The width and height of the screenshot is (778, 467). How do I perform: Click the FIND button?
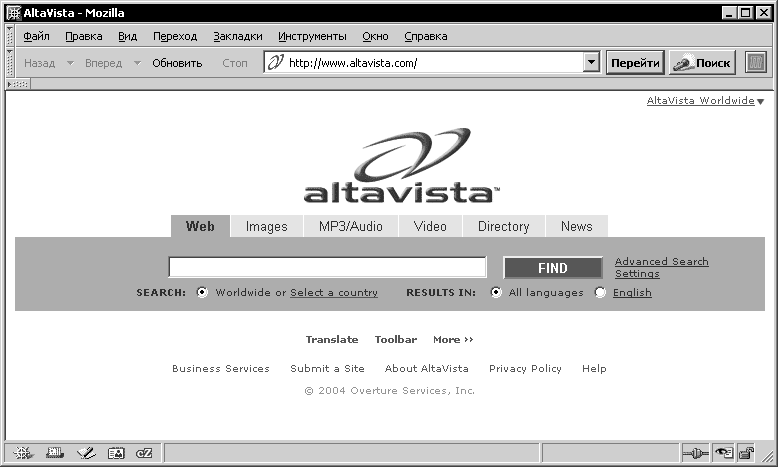click(553, 268)
